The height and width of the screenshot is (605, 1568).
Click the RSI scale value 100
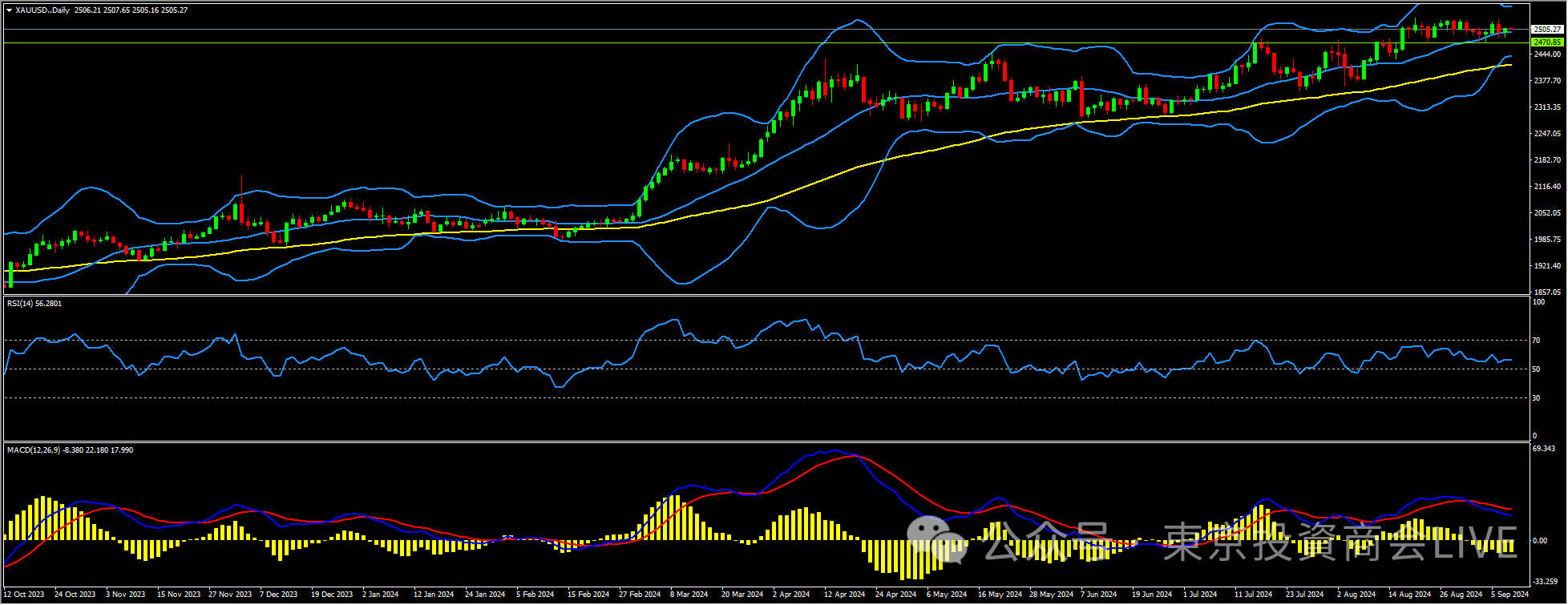coord(1538,303)
